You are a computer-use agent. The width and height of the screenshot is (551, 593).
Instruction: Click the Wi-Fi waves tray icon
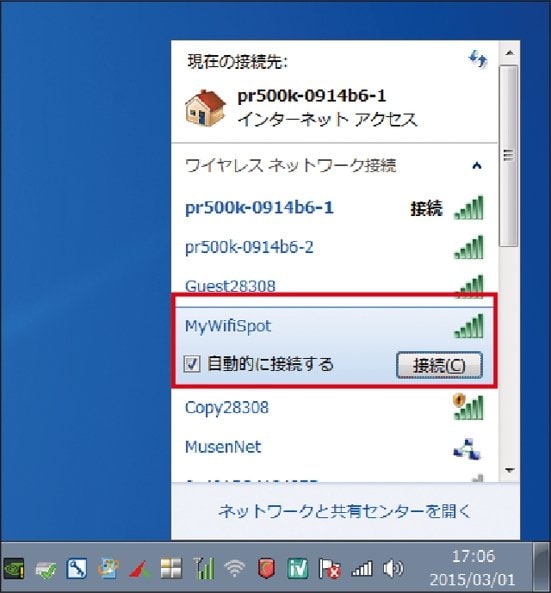pos(234,568)
